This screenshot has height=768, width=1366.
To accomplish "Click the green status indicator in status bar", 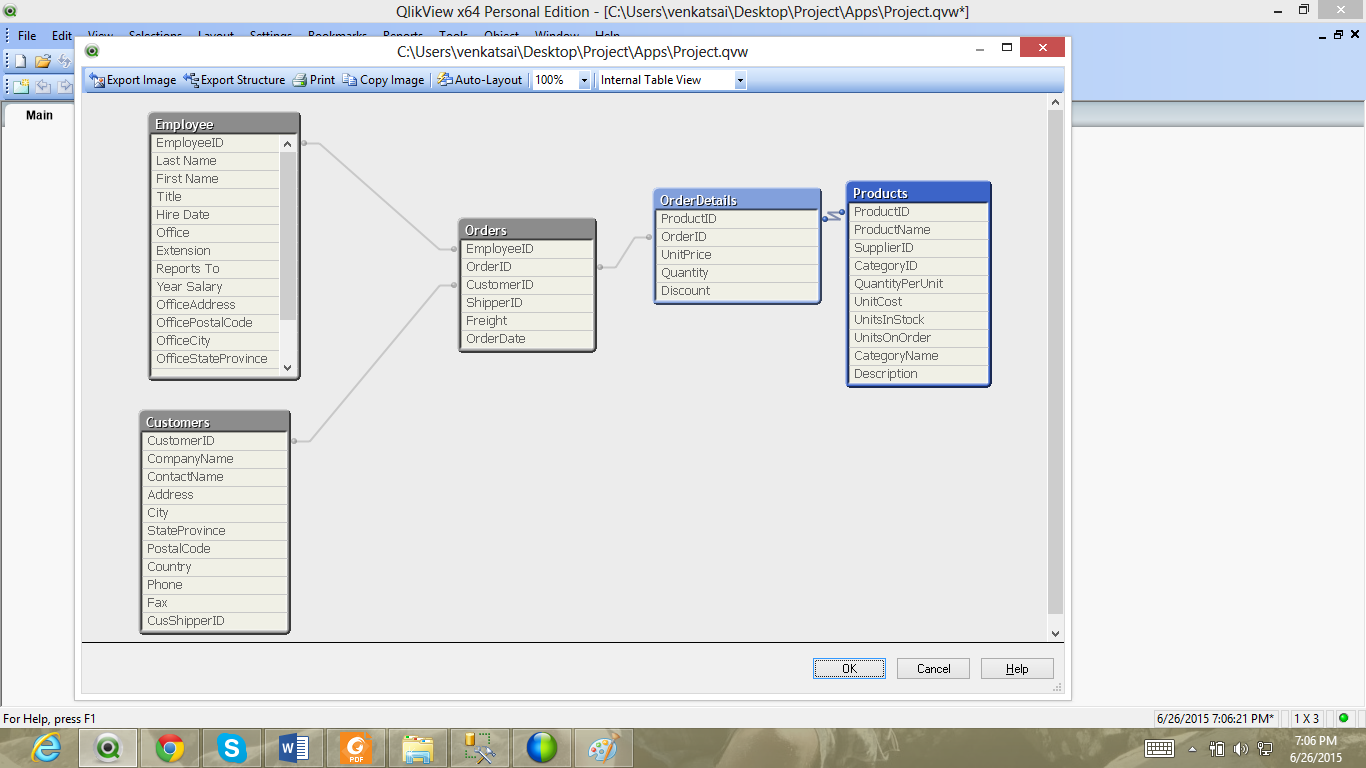I will point(1343,718).
